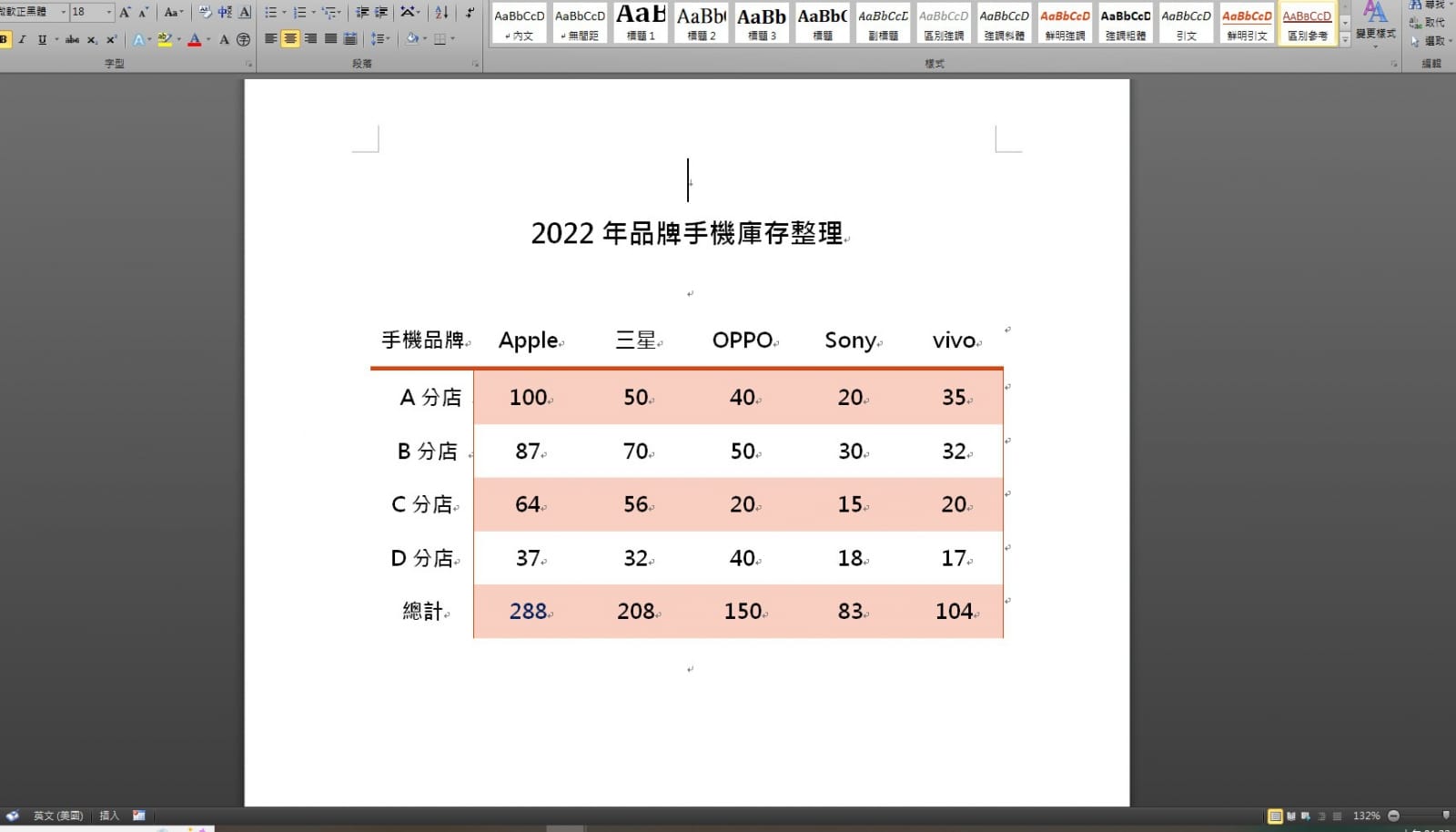The height and width of the screenshot is (832, 1456).
Task: Open Font dialog launcher in 字型 group
Action: (249, 64)
